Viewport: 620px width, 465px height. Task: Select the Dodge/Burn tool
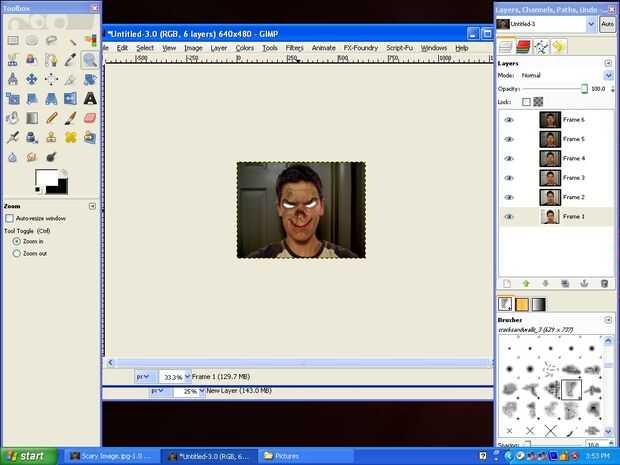[x=51, y=157]
